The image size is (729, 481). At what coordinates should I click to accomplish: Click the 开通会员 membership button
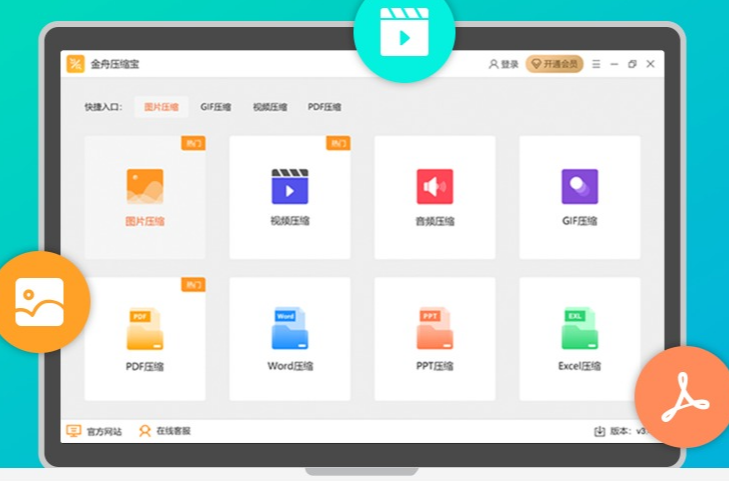(x=555, y=64)
